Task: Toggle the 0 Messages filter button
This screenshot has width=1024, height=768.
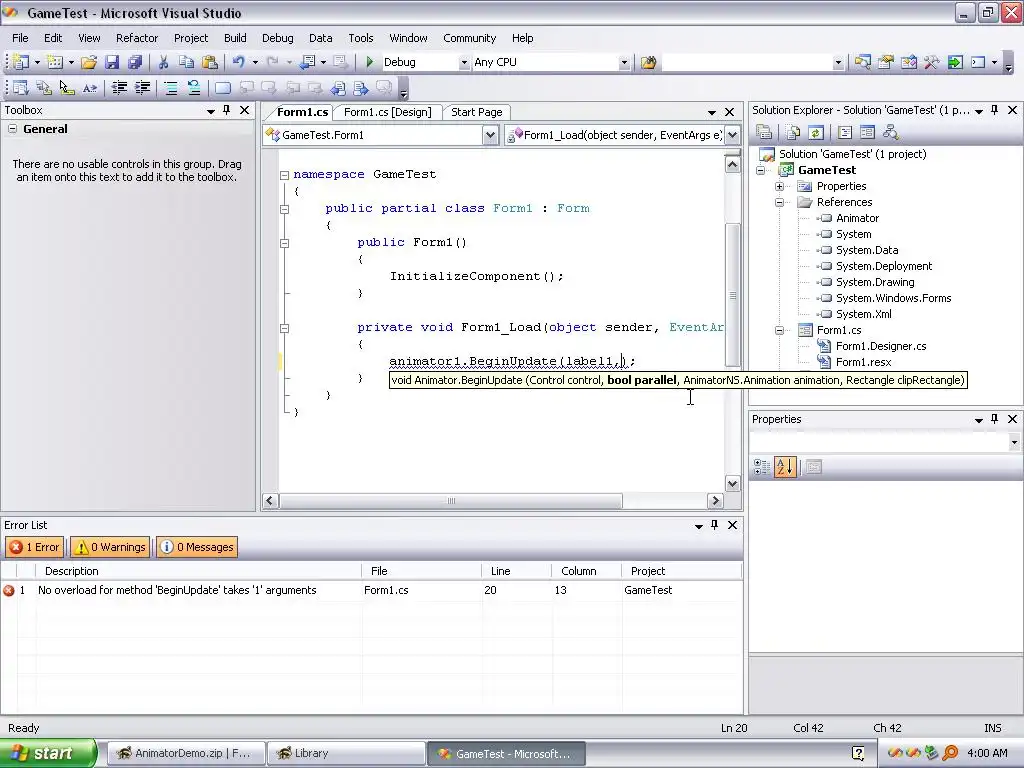Action: (197, 547)
